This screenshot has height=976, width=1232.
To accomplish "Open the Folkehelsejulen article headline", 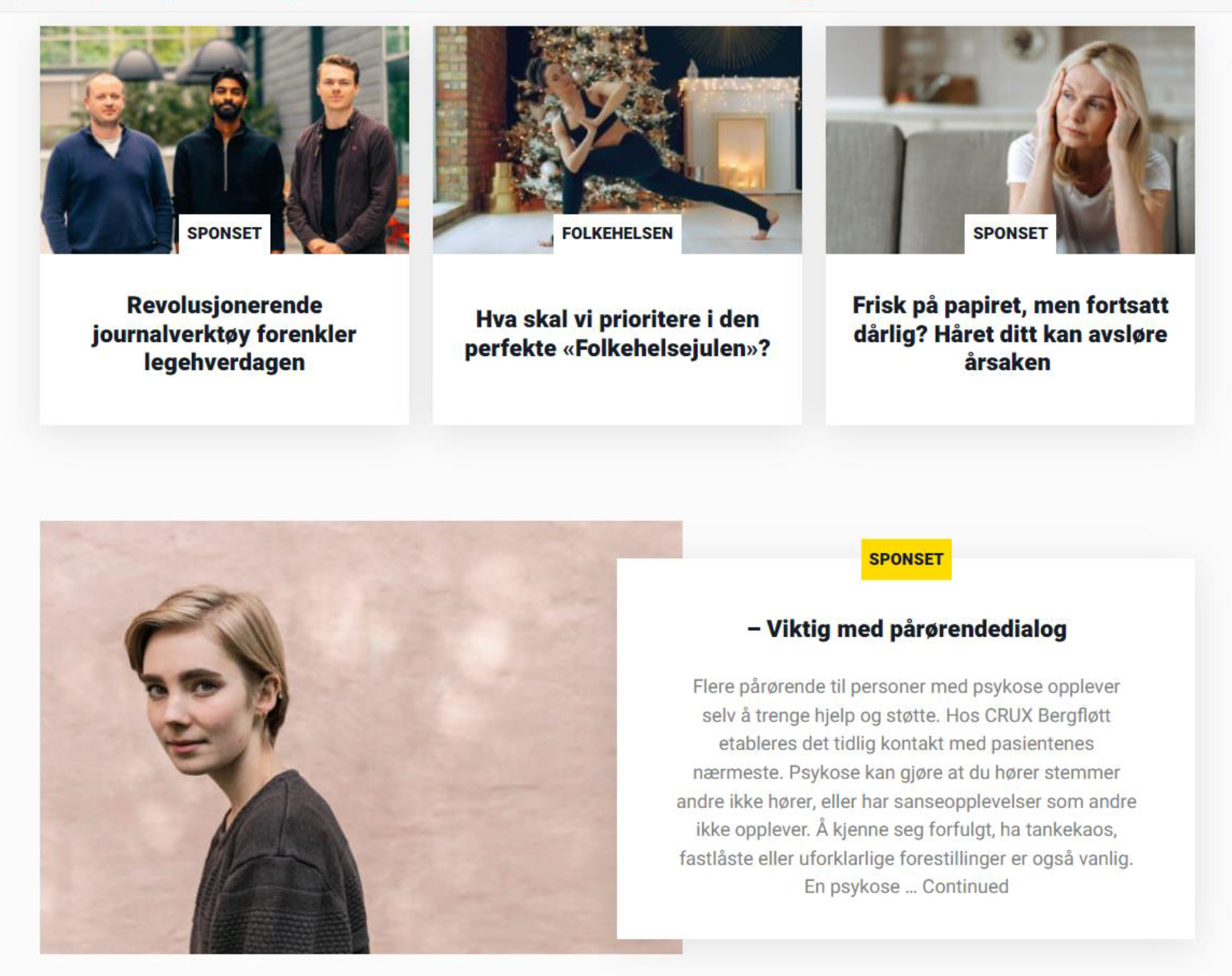I will (617, 334).
